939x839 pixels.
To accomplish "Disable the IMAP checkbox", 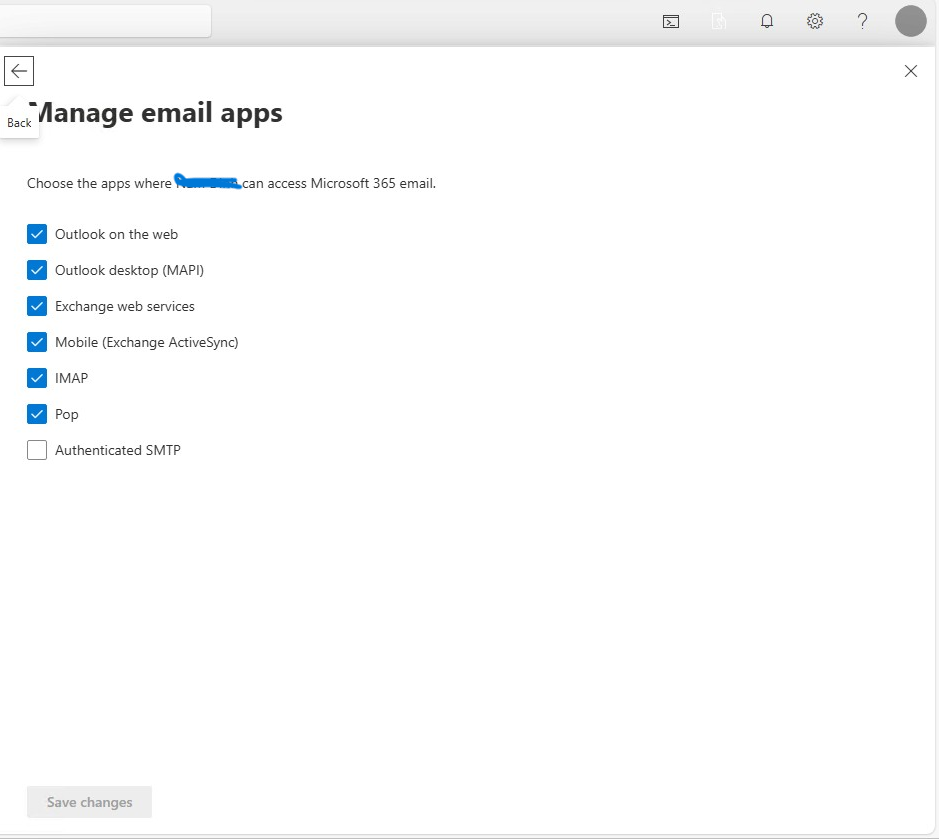I will coord(37,378).
